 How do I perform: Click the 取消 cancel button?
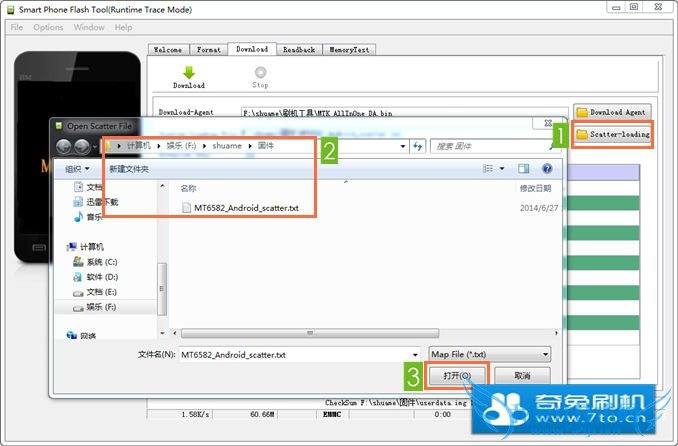[522, 375]
